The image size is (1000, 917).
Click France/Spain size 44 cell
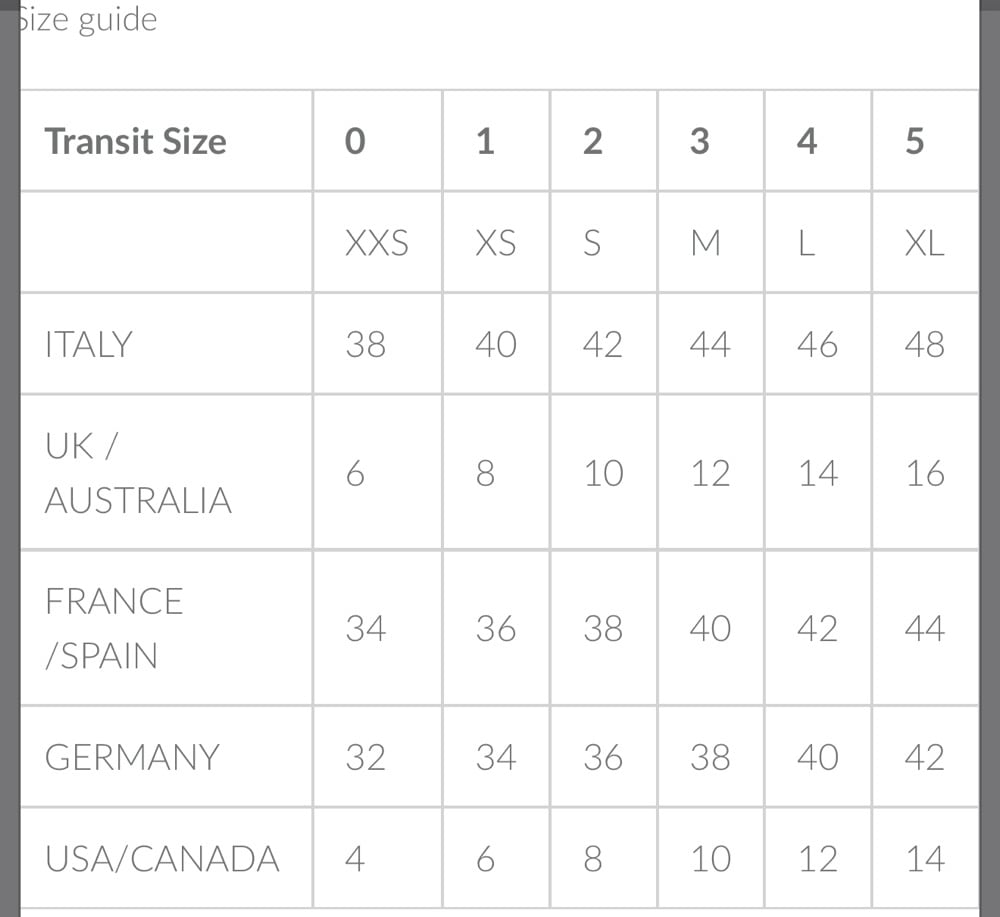924,628
